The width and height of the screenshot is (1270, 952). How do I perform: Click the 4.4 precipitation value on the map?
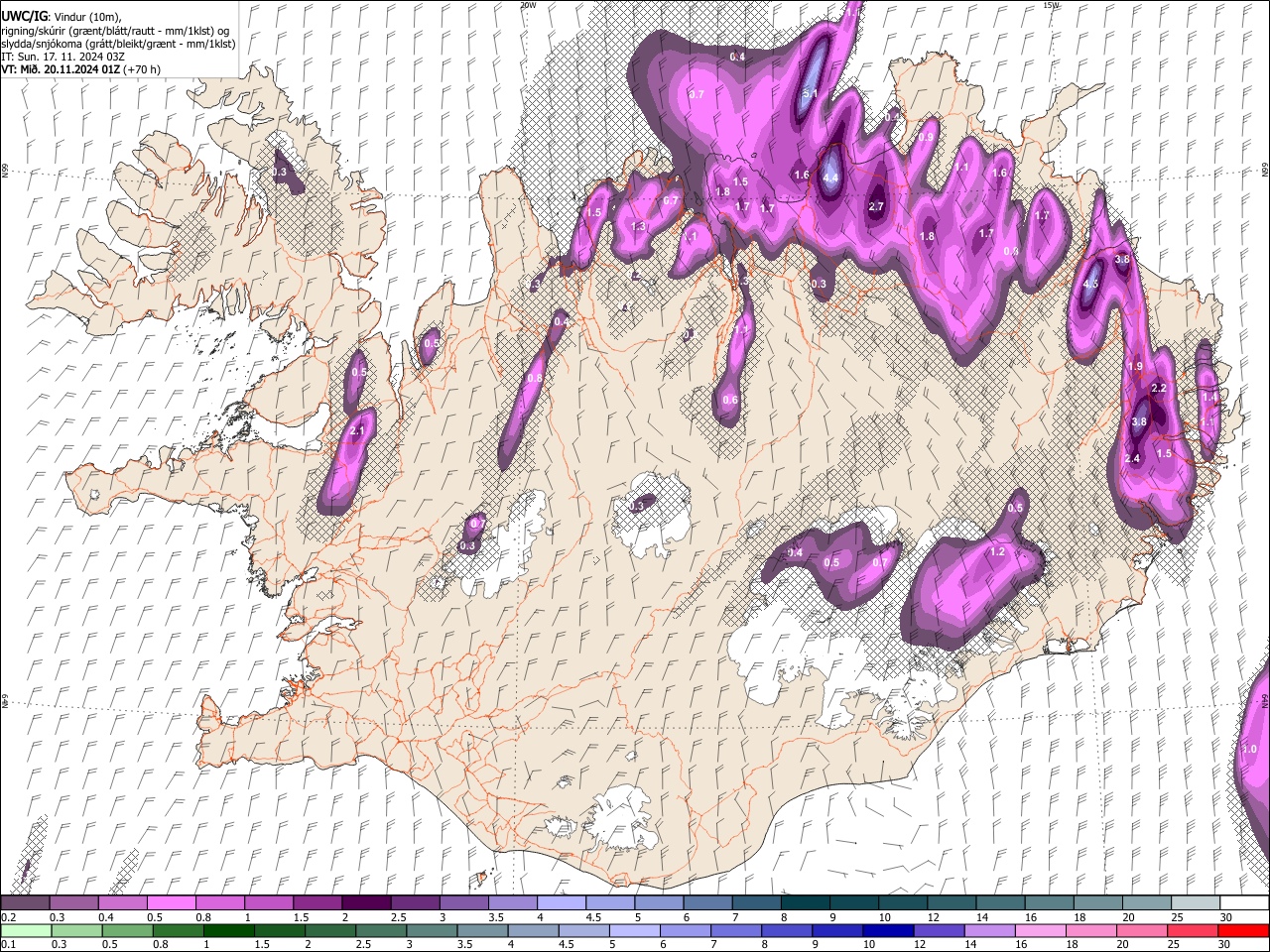(x=831, y=178)
